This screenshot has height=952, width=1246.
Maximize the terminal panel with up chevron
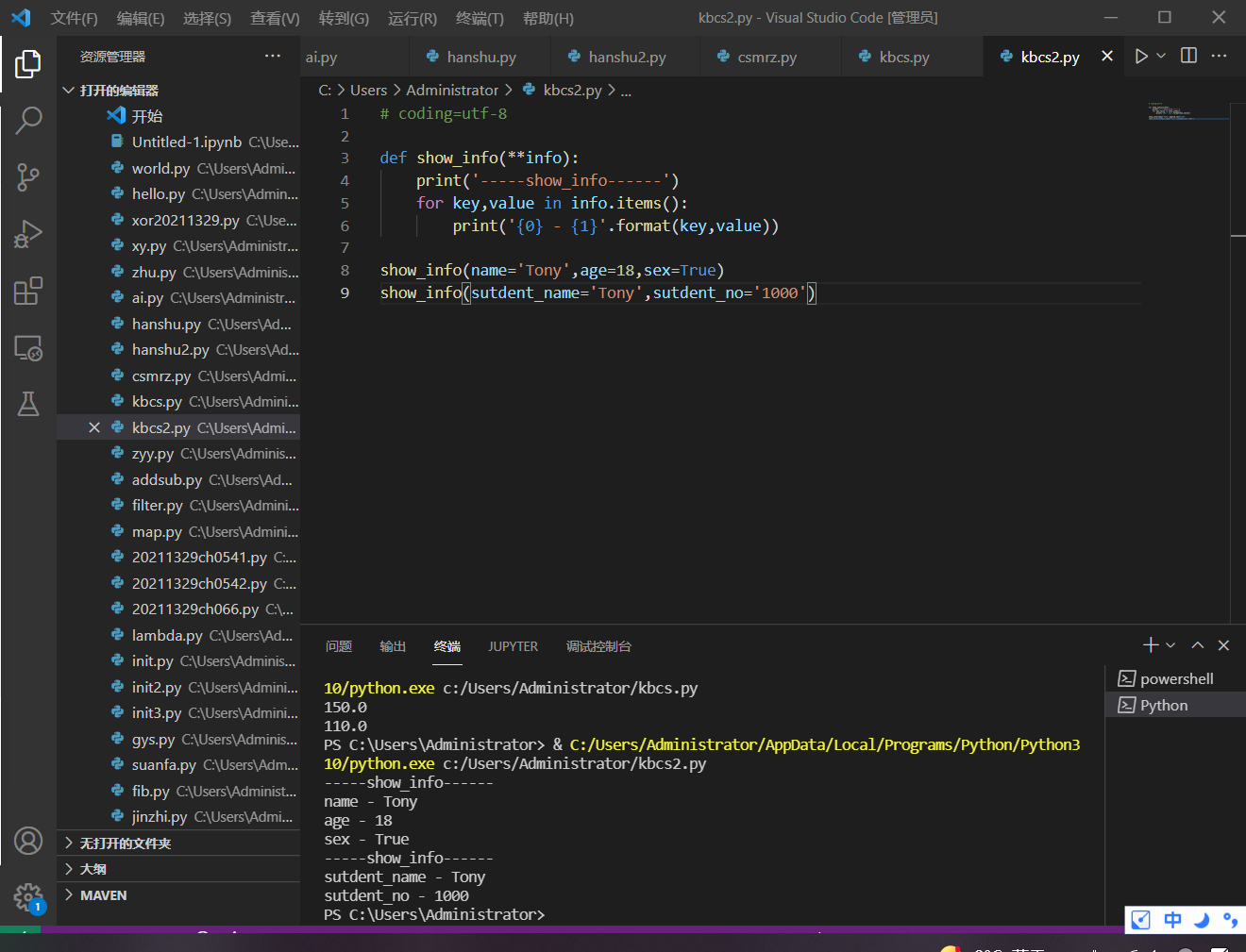(1197, 645)
